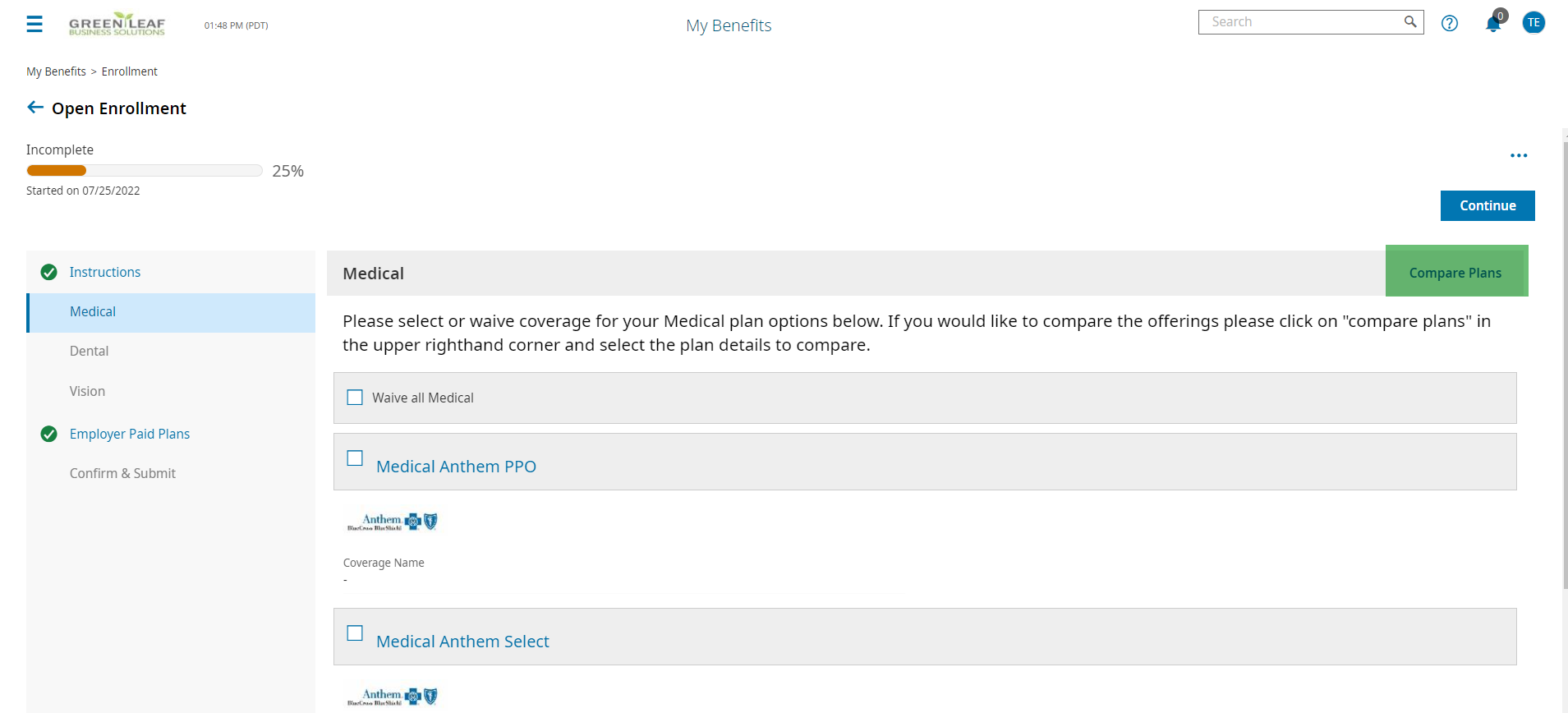
Task: Select the Medical Anthem PPO checkbox
Action: pos(355,458)
